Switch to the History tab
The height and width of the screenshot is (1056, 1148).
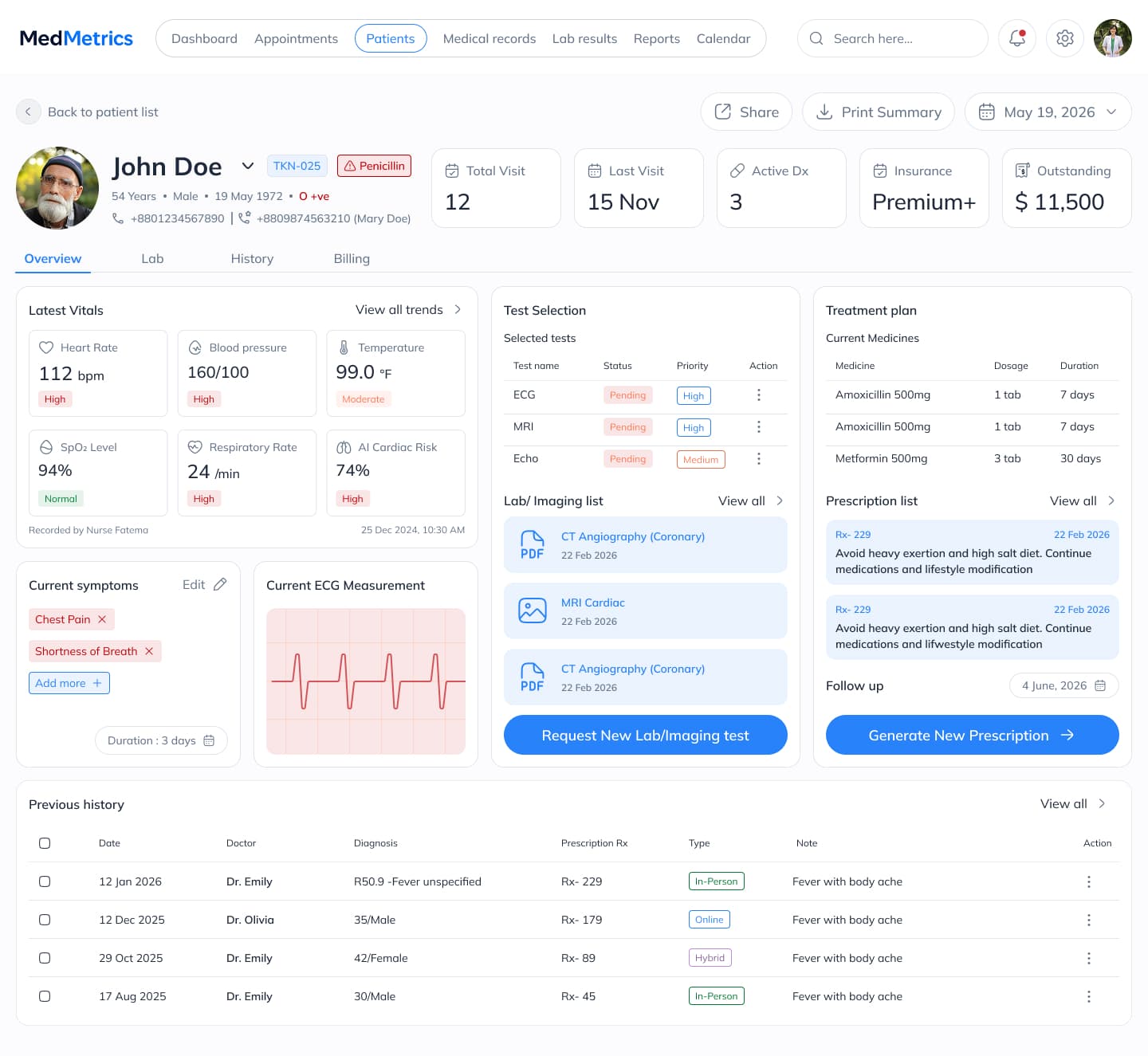tap(252, 258)
